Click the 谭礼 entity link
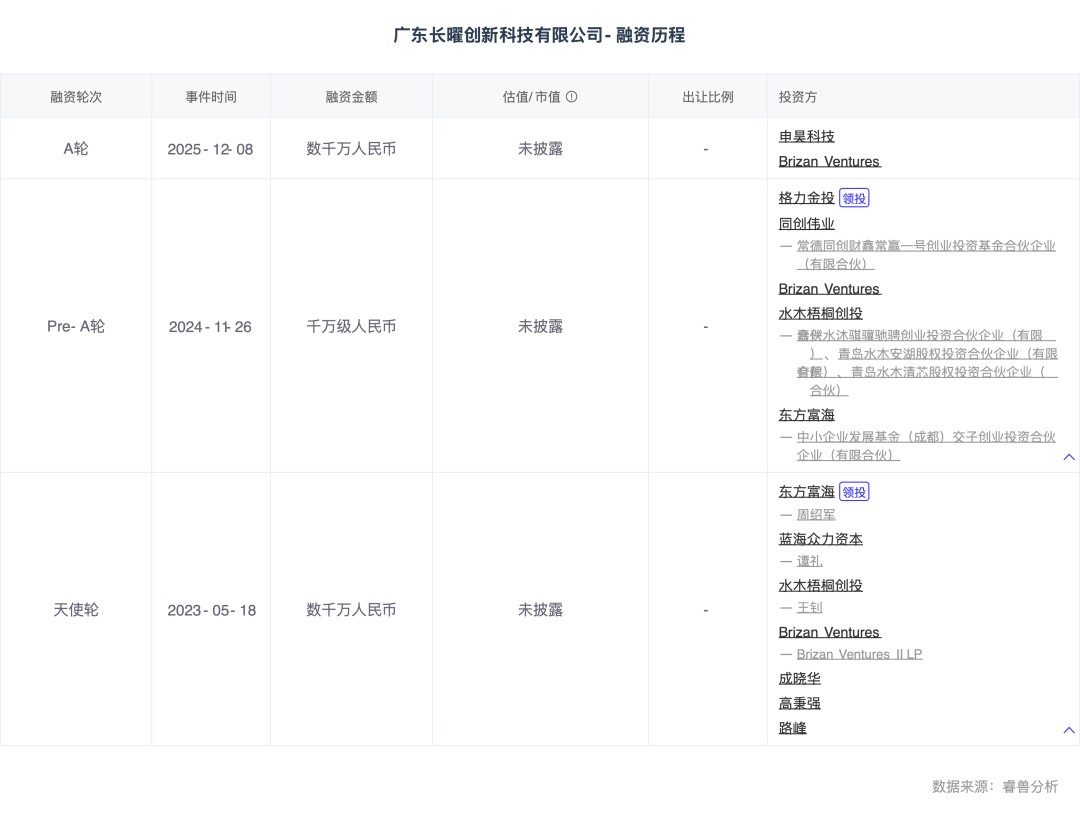 pyautogui.click(x=809, y=560)
